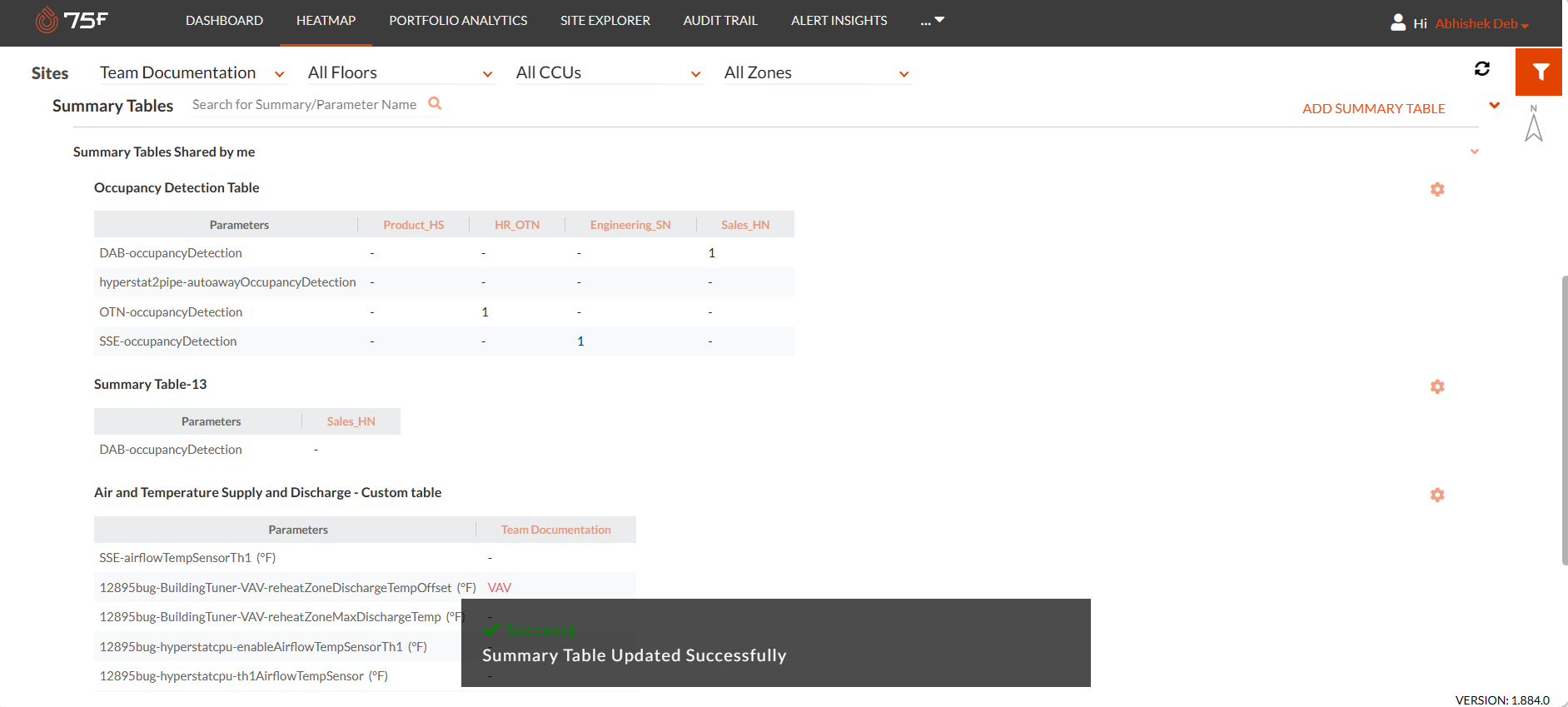
Task: Click the VERSION: 1.884.0 text
Action: [1502, 700]
